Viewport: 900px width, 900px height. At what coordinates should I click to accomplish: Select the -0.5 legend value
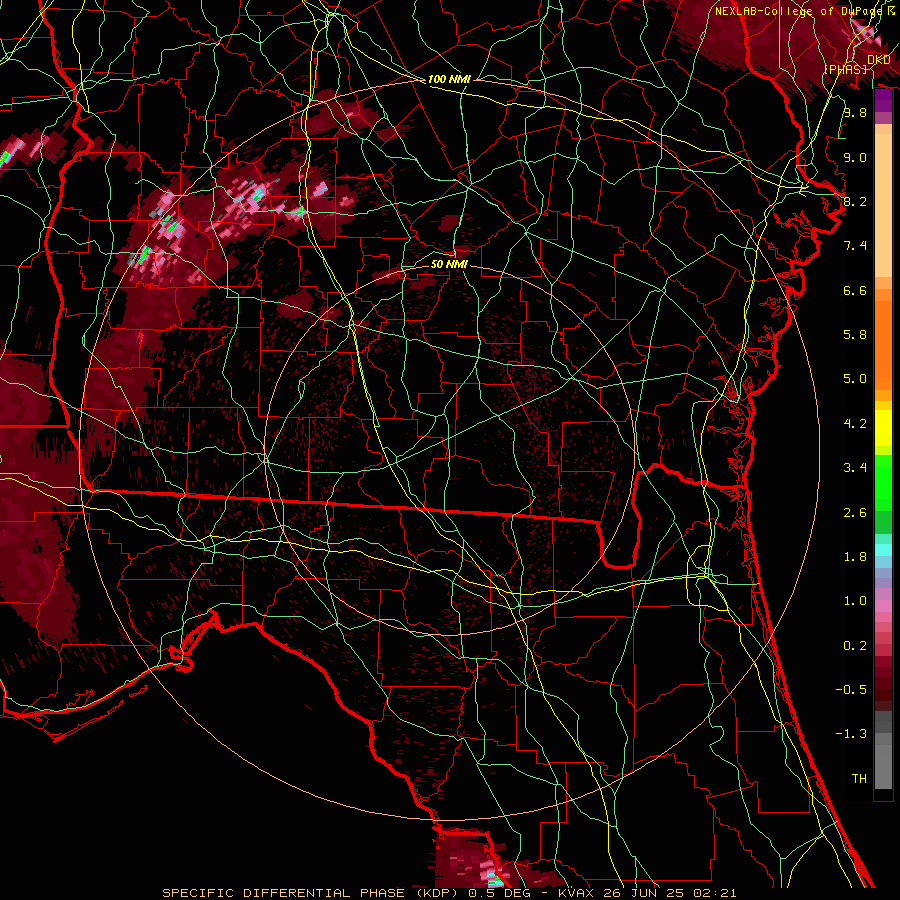pyautogui.click(x=851, y=690)
